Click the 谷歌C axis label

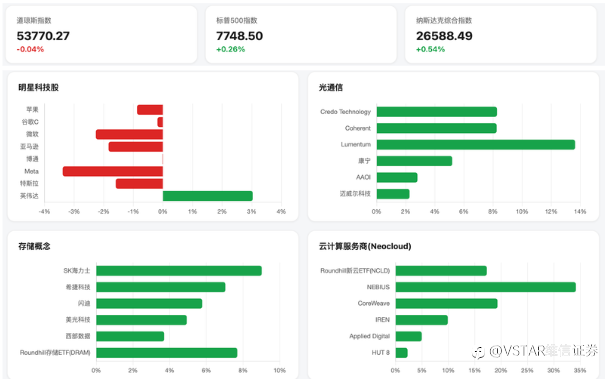(30, 122)
